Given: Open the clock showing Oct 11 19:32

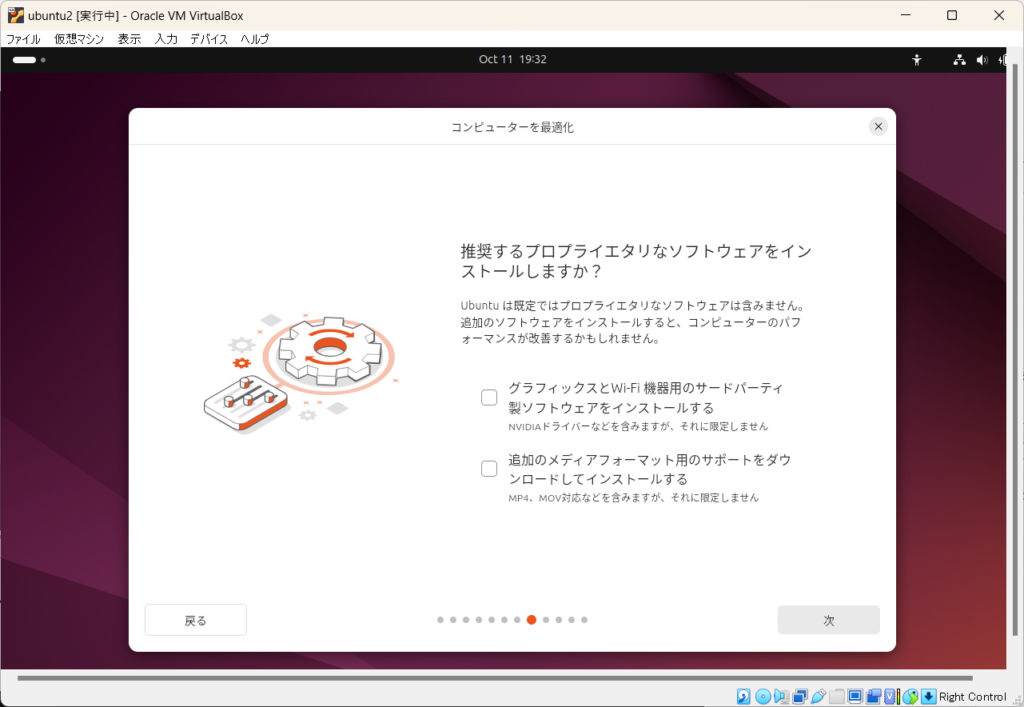Looking at the screenshot, I should tap(513, 59).
